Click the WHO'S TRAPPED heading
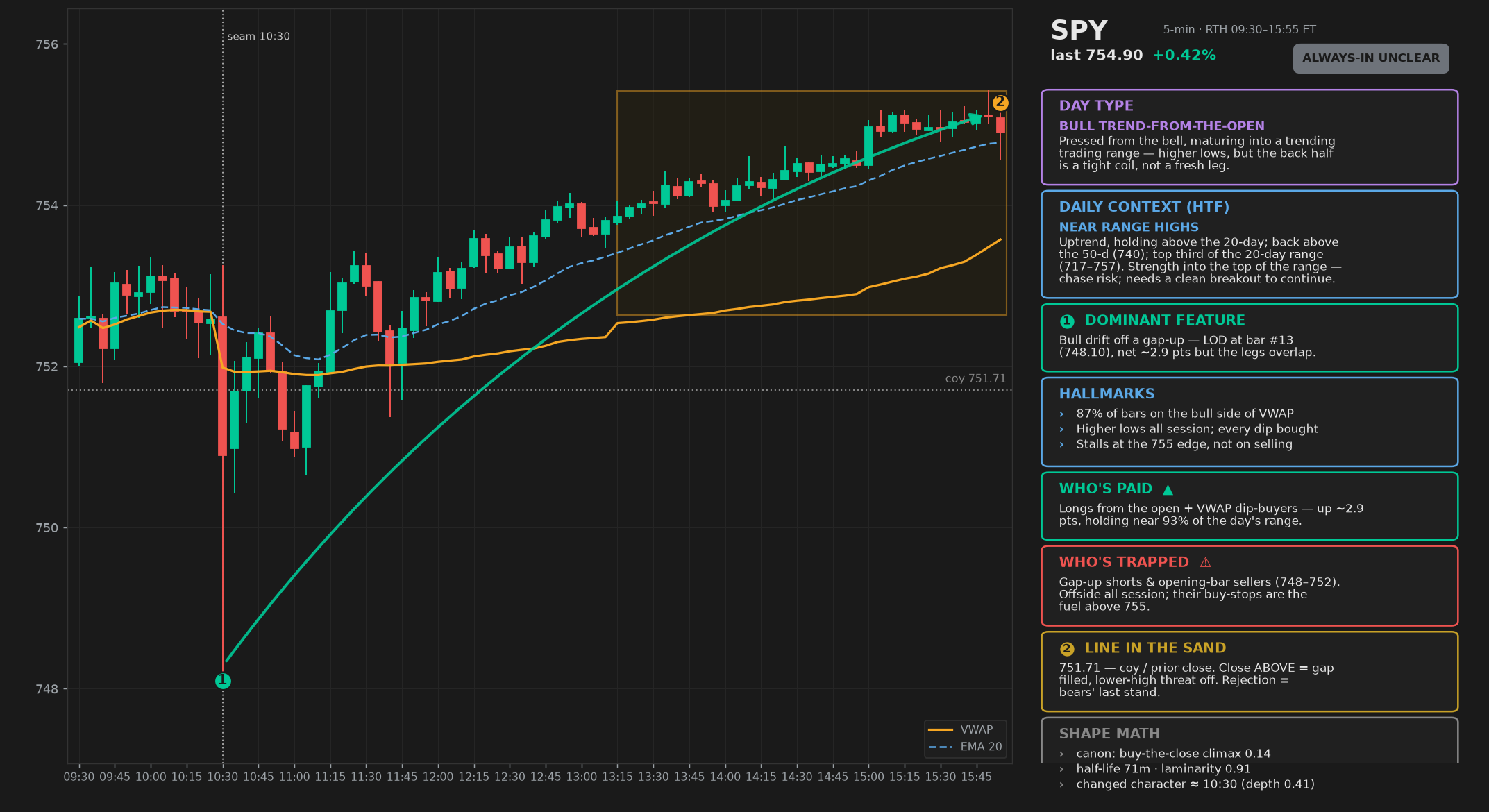The height and width of the screenshot is (812, 1489). (1124, 562)
